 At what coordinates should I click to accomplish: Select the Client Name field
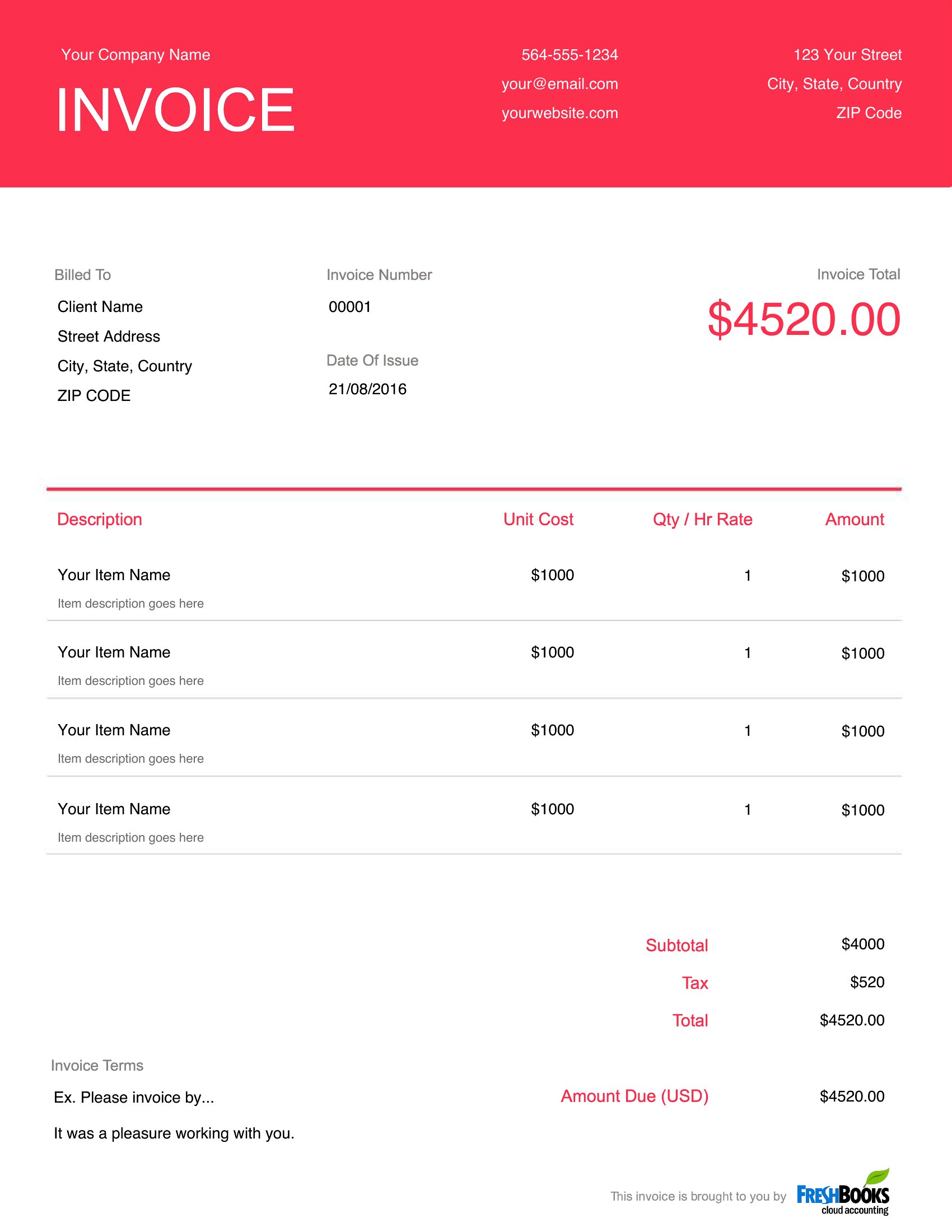click(100, 307)
